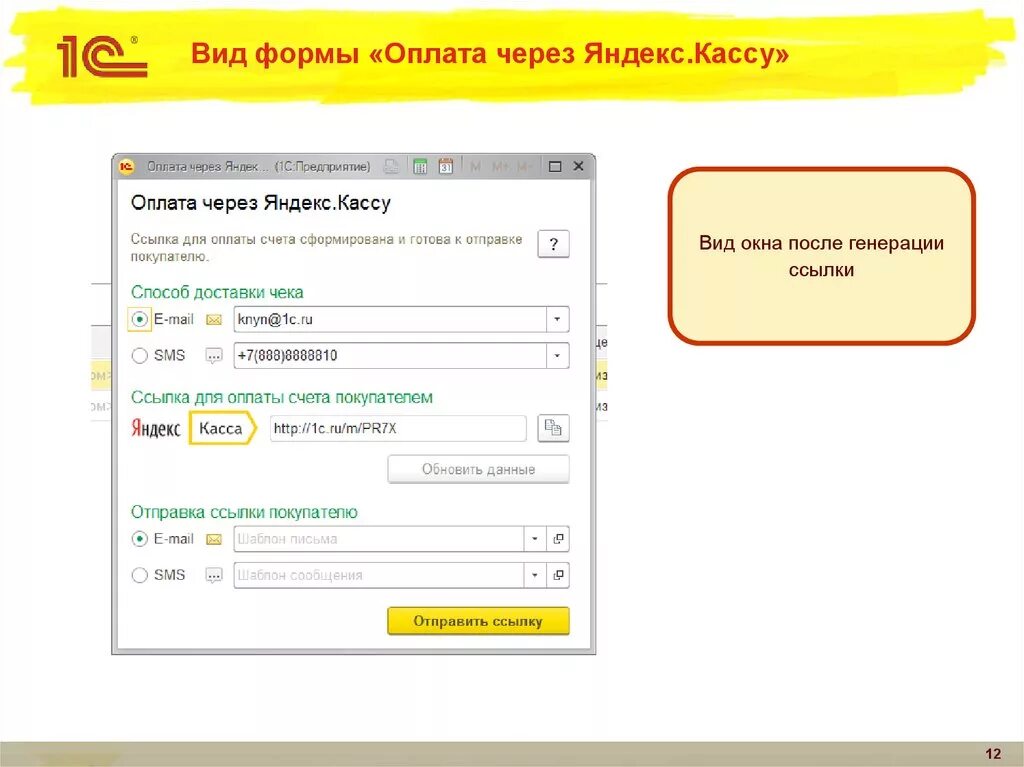This screenshot has width=1024, height=767.
Task: Click the 1C application icon in title bar
Action: 126,167
